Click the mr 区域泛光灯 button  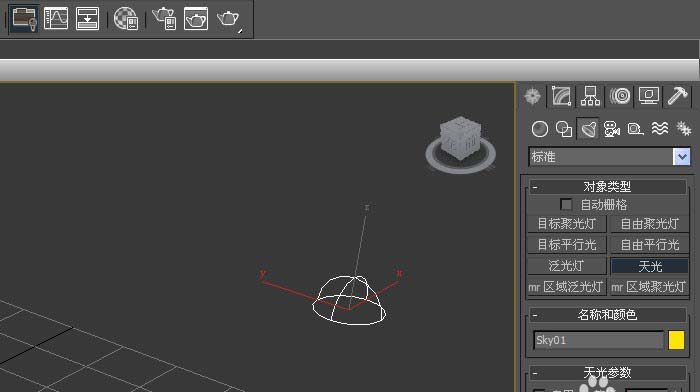[567, 287]
